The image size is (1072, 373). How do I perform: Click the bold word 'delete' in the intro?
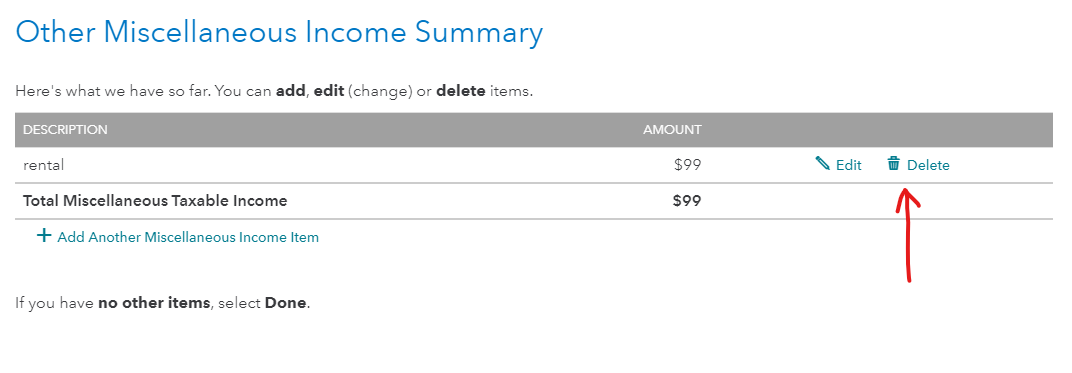pos(461,91)
